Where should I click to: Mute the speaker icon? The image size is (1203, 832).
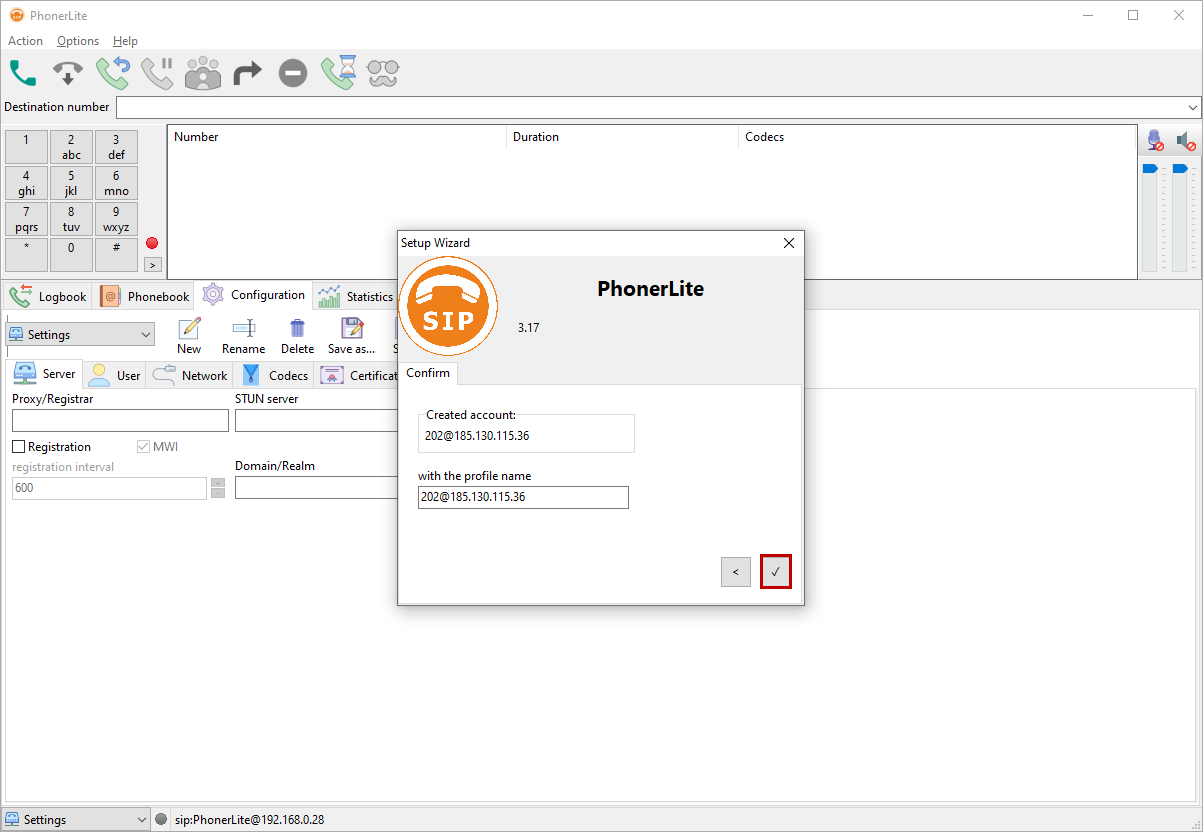[1185, 141]
